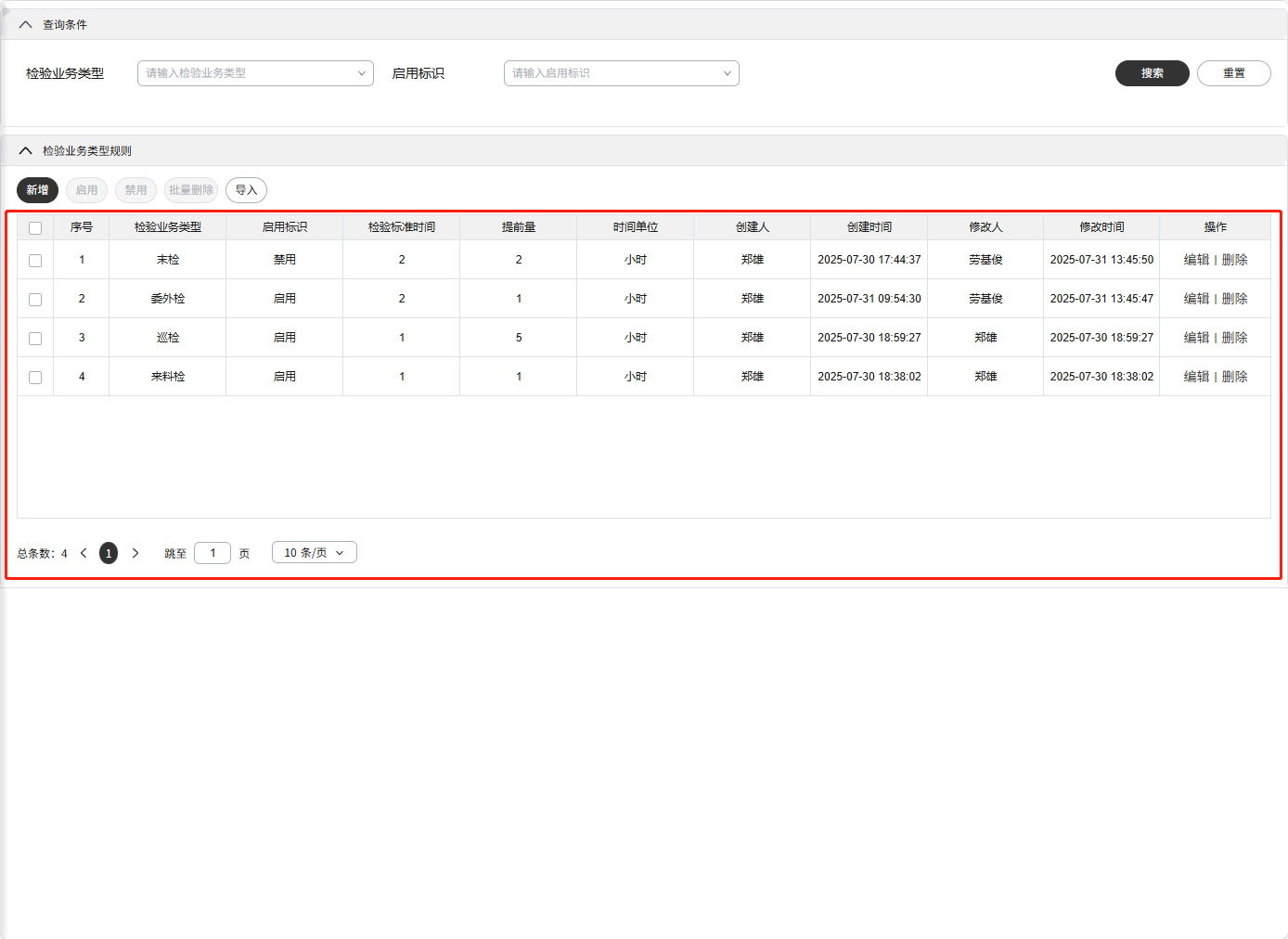Check the row for 末检
This screenshot has height=939, width=1288.
click(35, 261)
